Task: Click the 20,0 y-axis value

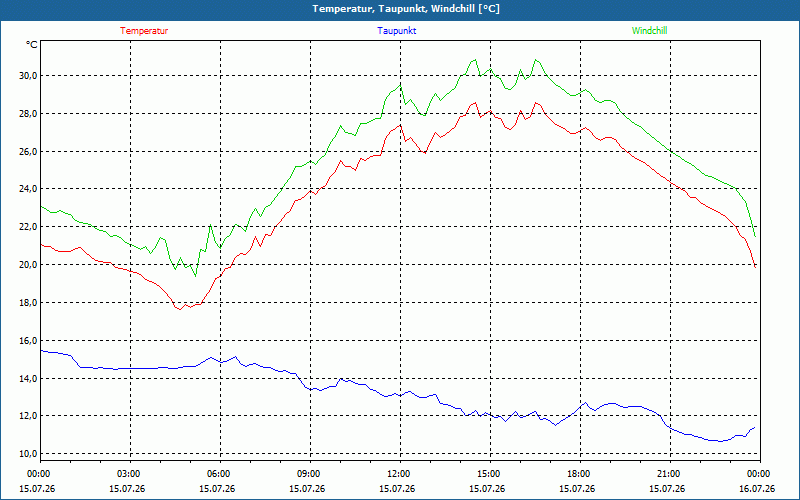Action: tap(29, 264)
